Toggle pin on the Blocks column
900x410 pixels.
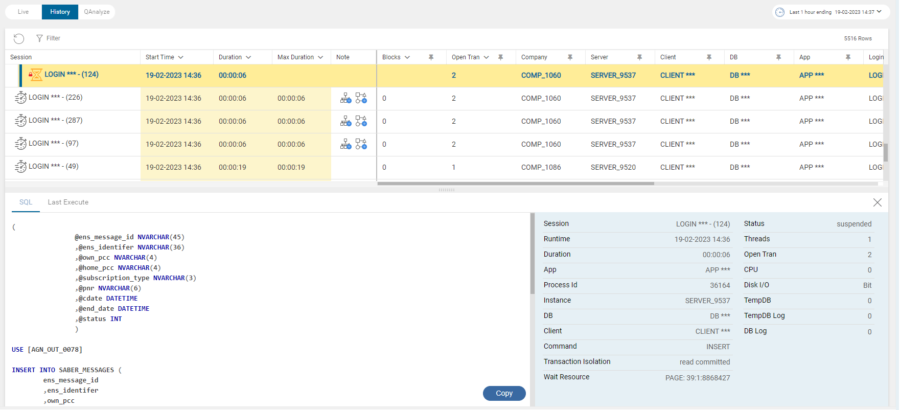430,57
